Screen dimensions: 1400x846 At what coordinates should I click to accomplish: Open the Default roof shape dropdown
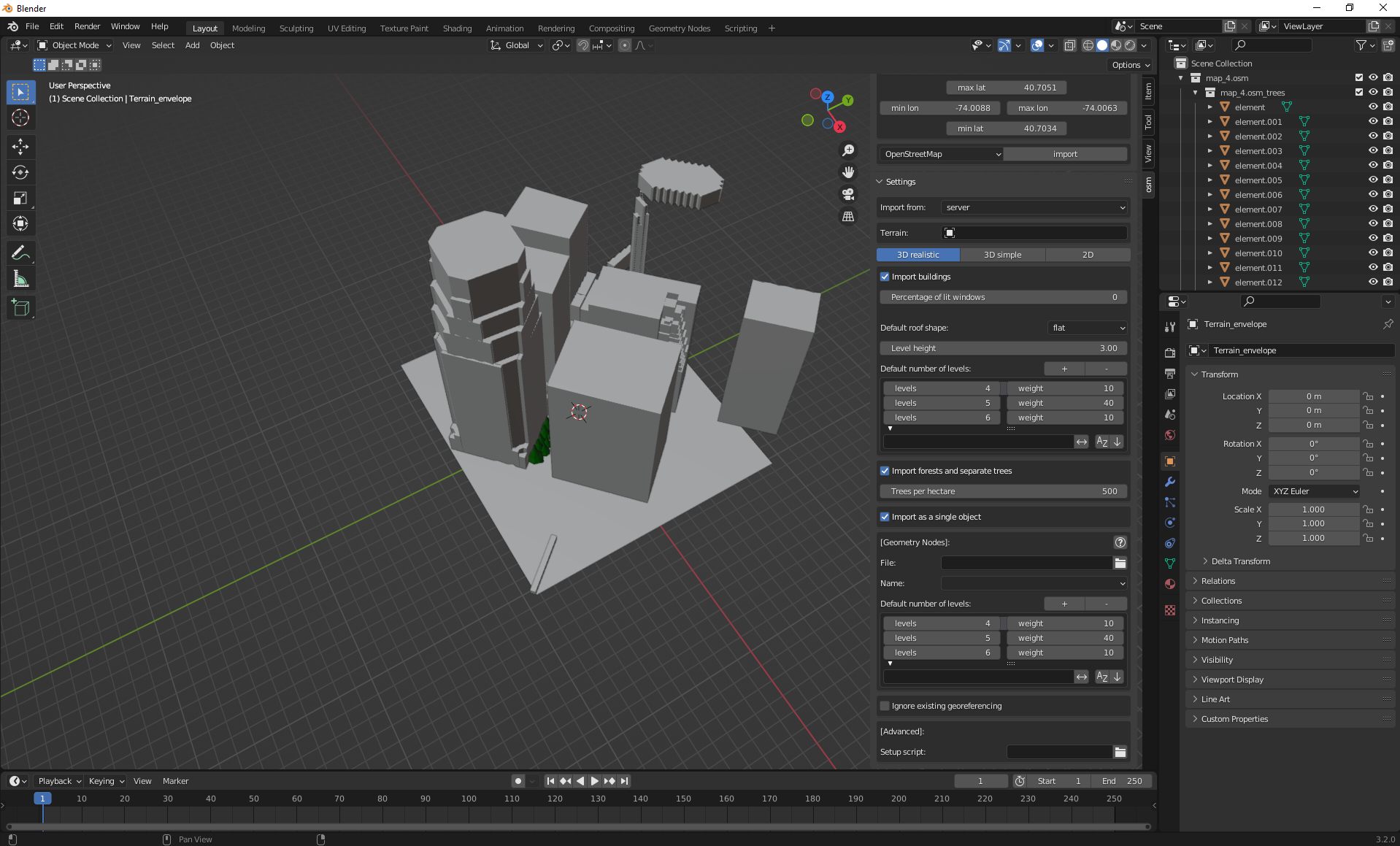tap(1087, 328)
